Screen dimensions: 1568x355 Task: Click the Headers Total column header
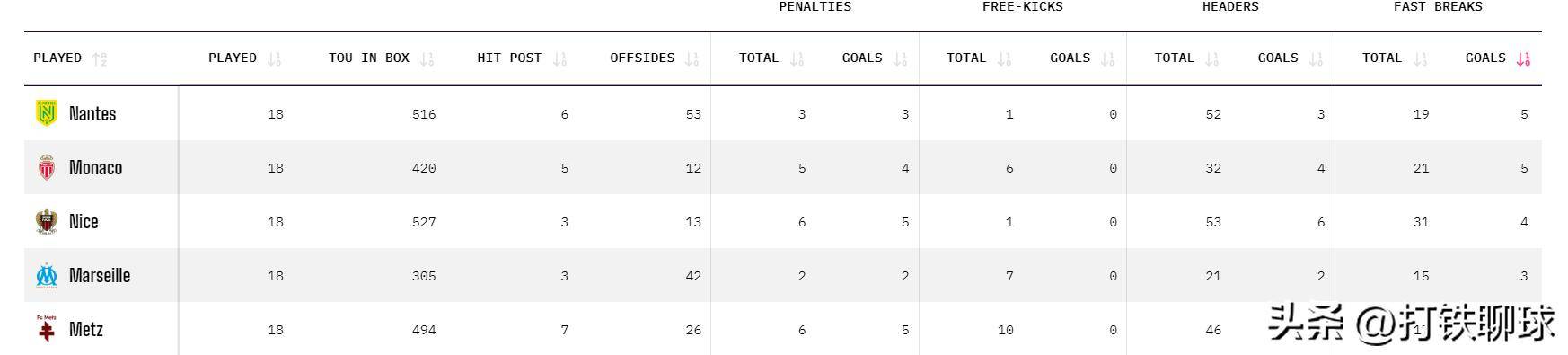click(x=1174, y=58)
